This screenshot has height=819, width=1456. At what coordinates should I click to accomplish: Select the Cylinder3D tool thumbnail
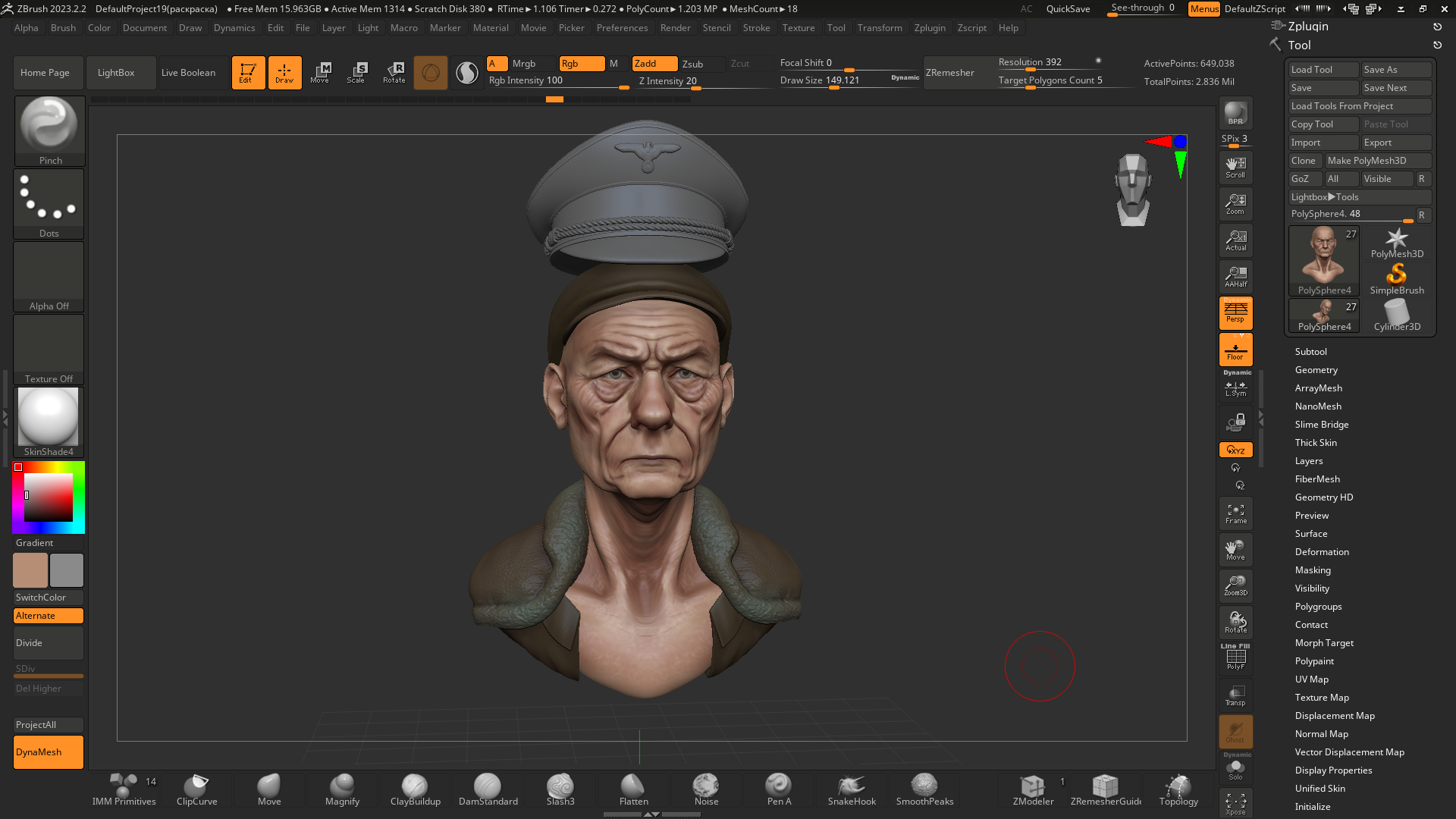click(x=1397, y=315)
